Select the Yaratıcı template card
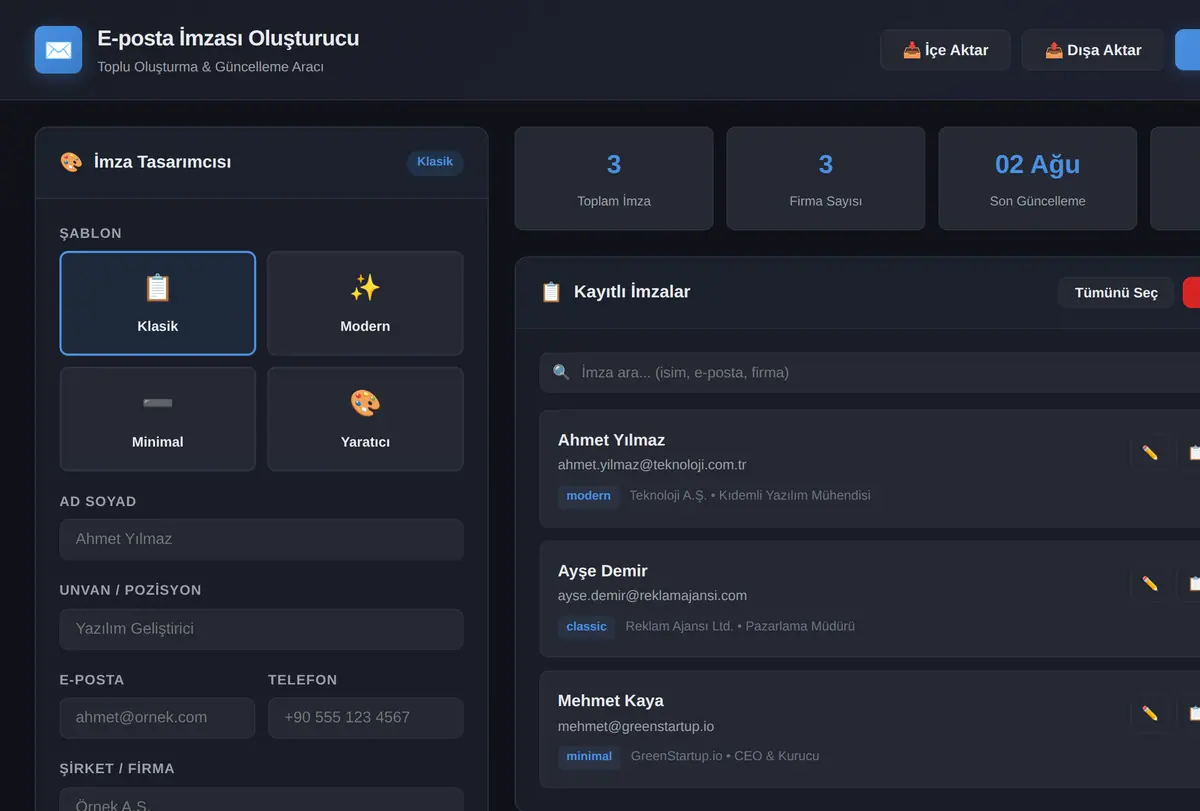The height and width of the screenshot is (811, 1200). pyautogui.click(x=365, y=419)
